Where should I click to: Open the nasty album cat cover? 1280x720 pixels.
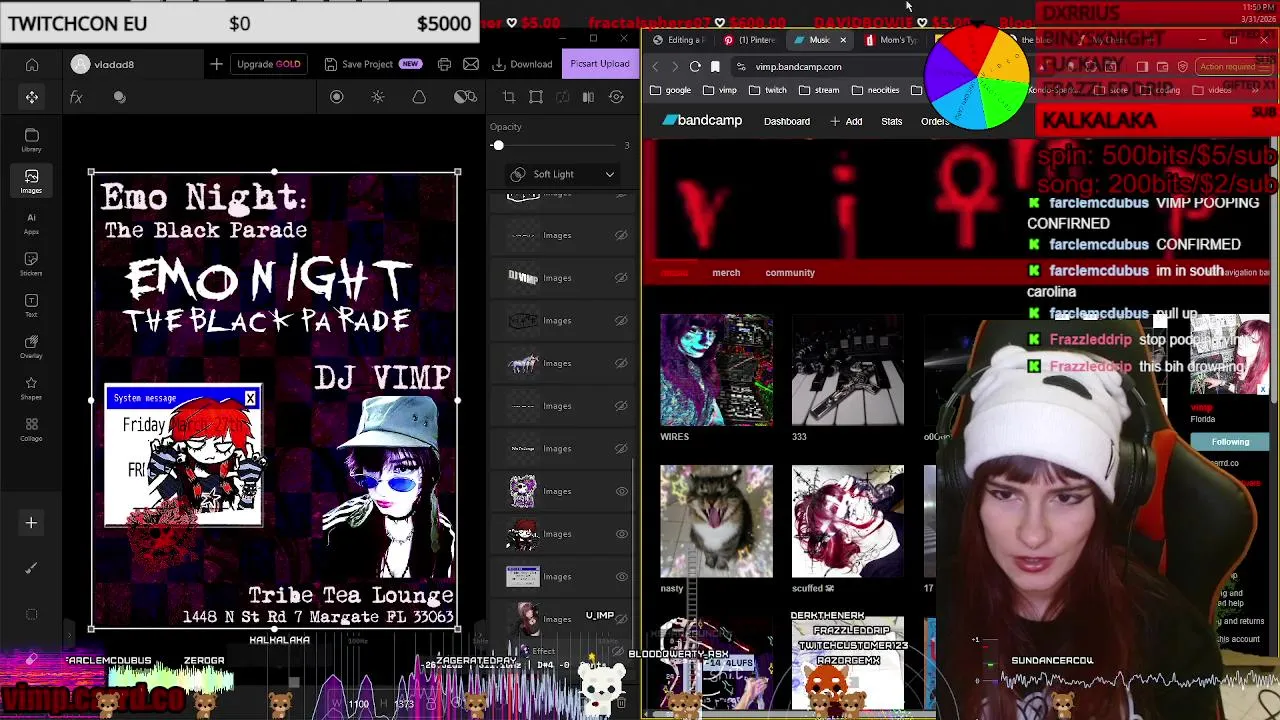(x=716, y=521)
